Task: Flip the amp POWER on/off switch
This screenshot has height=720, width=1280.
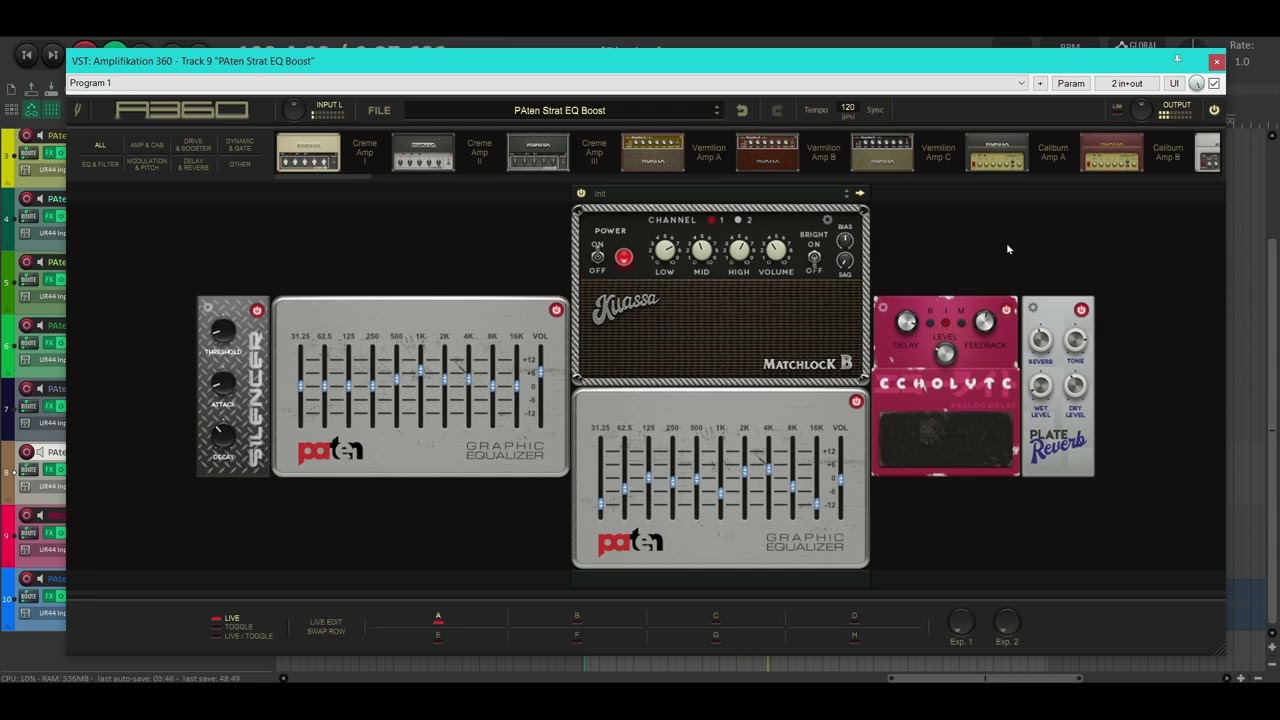Action: tap(598, 257)
